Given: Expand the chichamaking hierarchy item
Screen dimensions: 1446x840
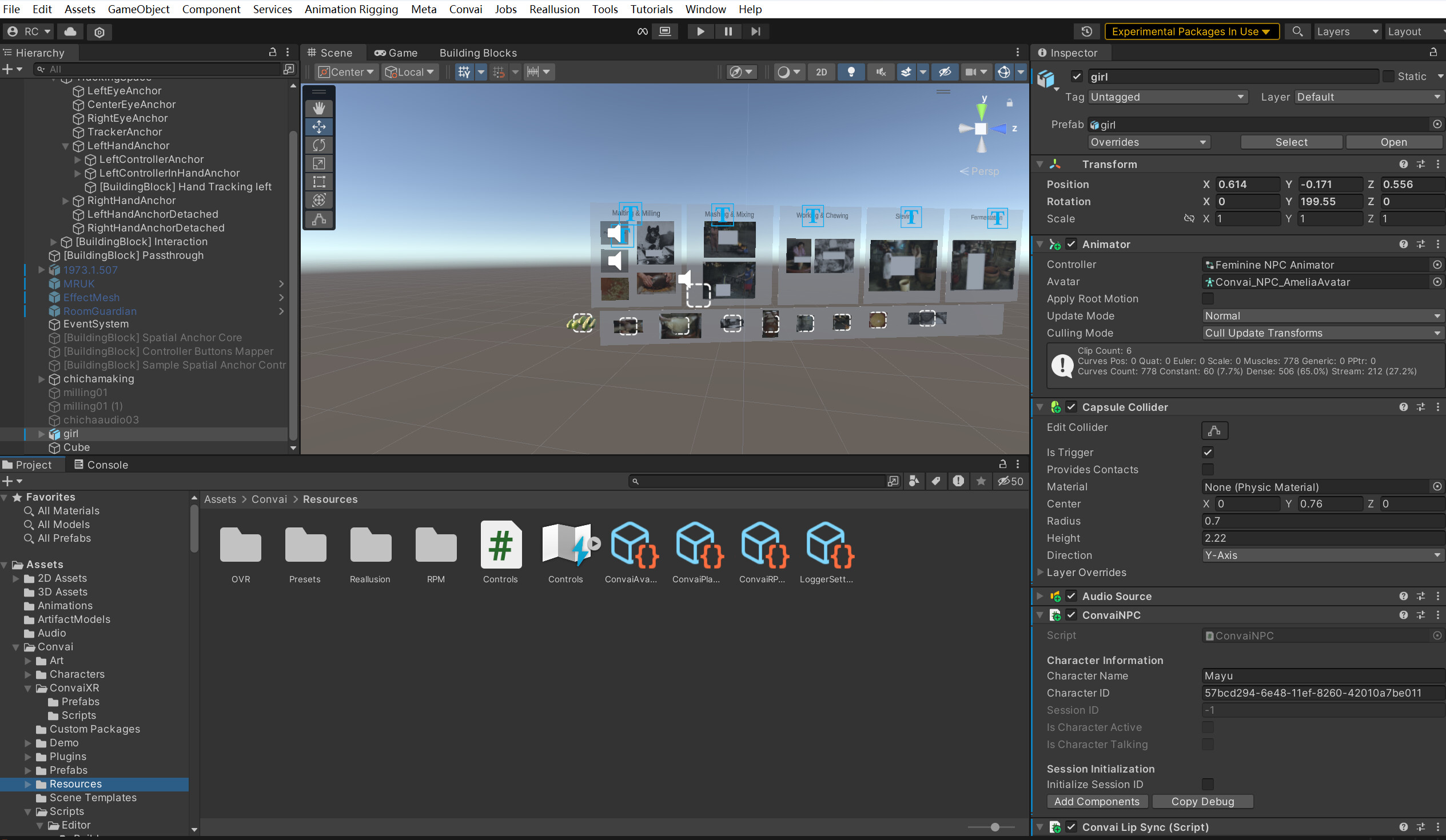Looking at the screenshot, I should pyautogui.click(x=41, y=379).
